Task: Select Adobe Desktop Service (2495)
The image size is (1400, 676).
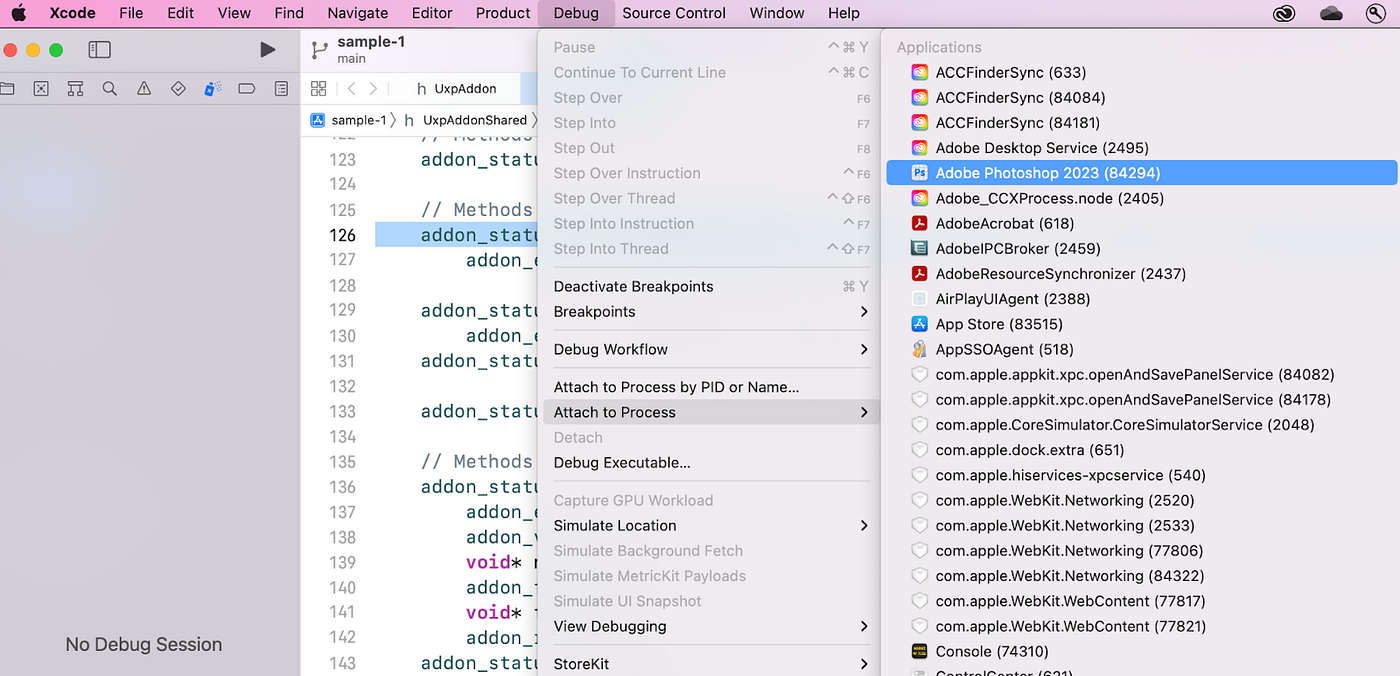Action: [1141, 148]
